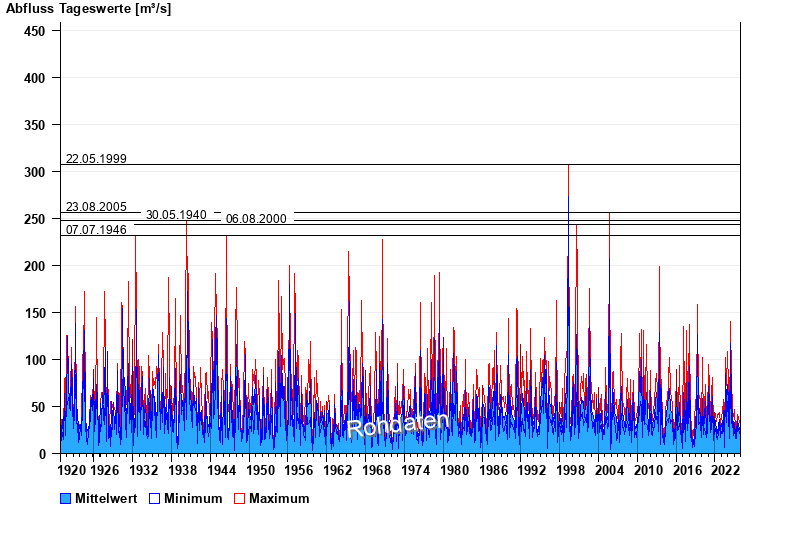This screenshot has height=550, width=800.
Task: Select the Minimum legend label
Action: pyautogui.click(x=193, y=498)
